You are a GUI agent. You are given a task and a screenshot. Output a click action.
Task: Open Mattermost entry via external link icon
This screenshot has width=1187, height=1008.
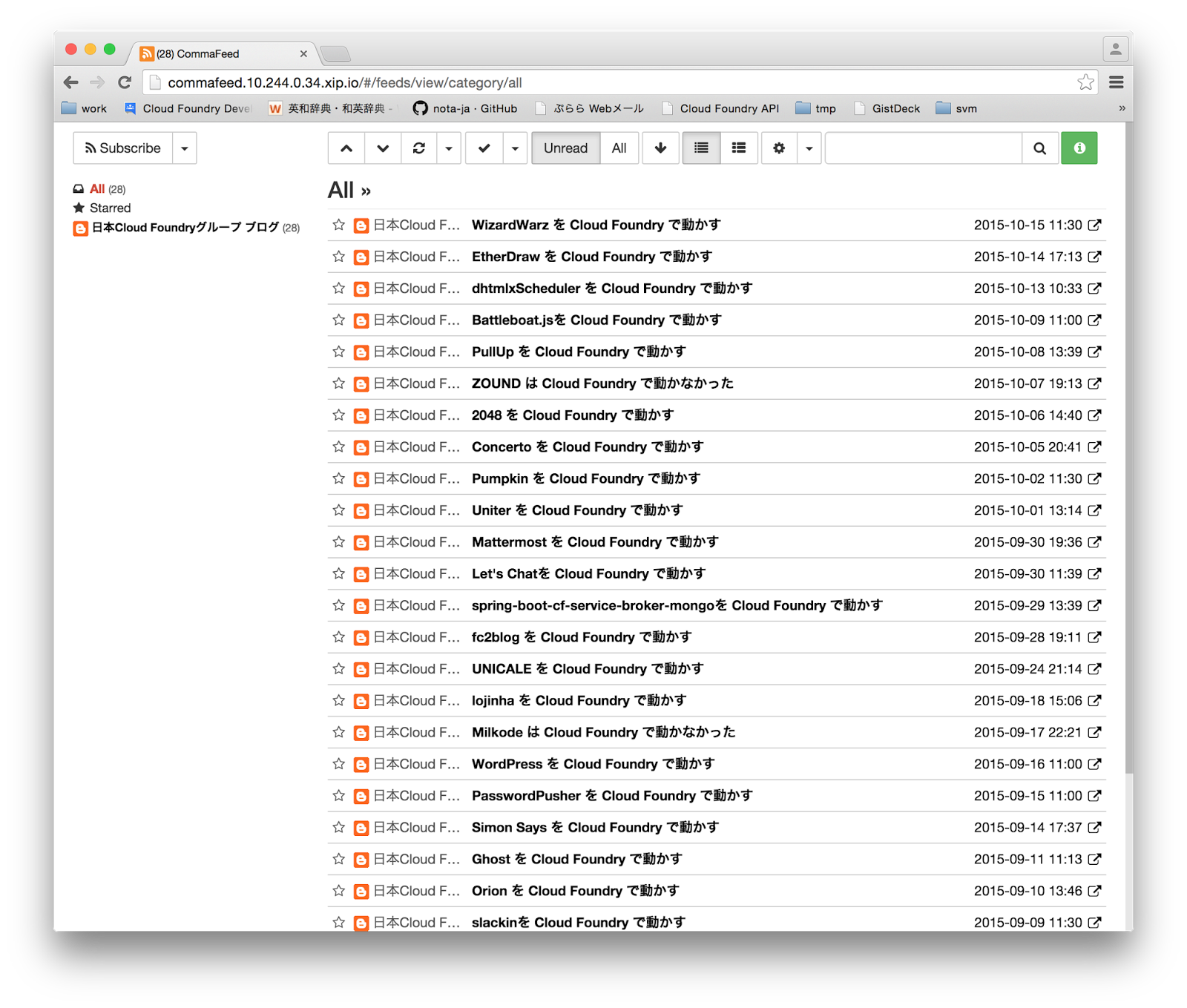click(x=1094, y=542)
